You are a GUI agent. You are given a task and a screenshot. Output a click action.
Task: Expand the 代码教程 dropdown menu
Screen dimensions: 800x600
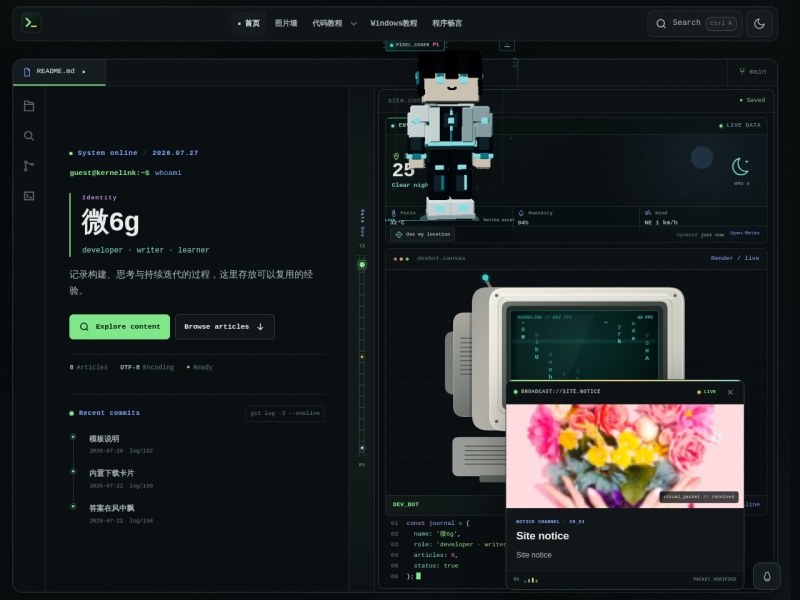click(334, 23)
